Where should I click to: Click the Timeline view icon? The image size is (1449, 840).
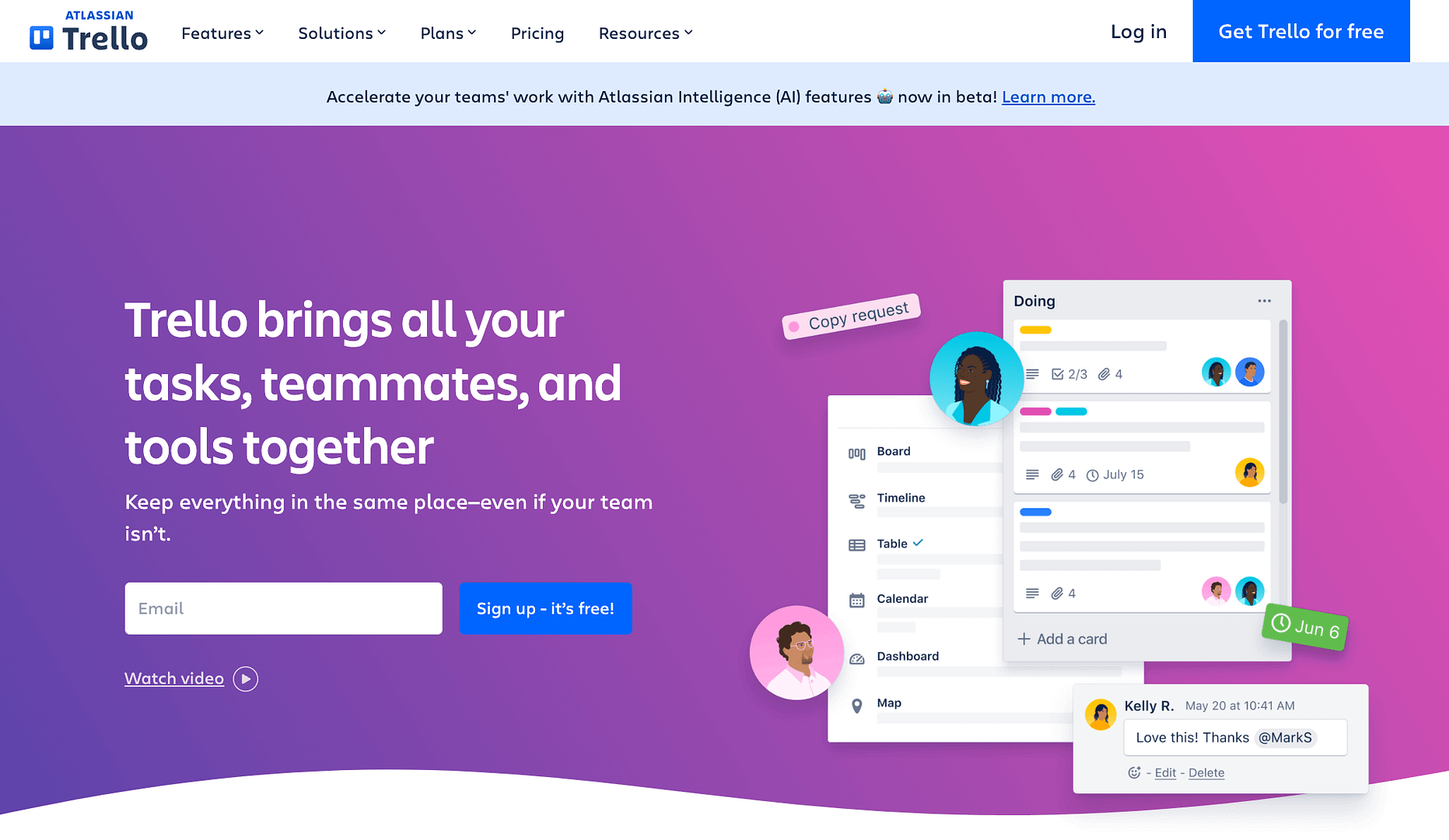(x=856, y=501)
